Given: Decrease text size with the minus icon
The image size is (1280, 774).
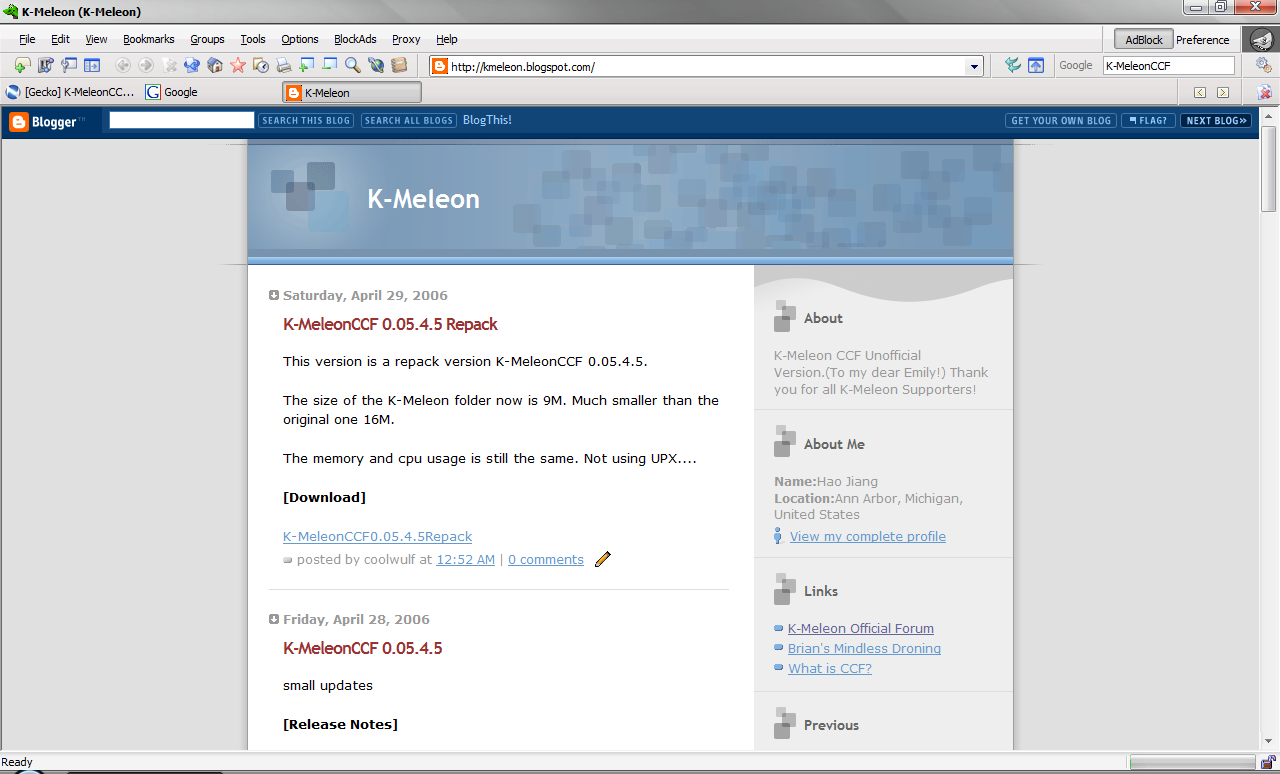Looking at the screenshot, I should coord(329,65).
